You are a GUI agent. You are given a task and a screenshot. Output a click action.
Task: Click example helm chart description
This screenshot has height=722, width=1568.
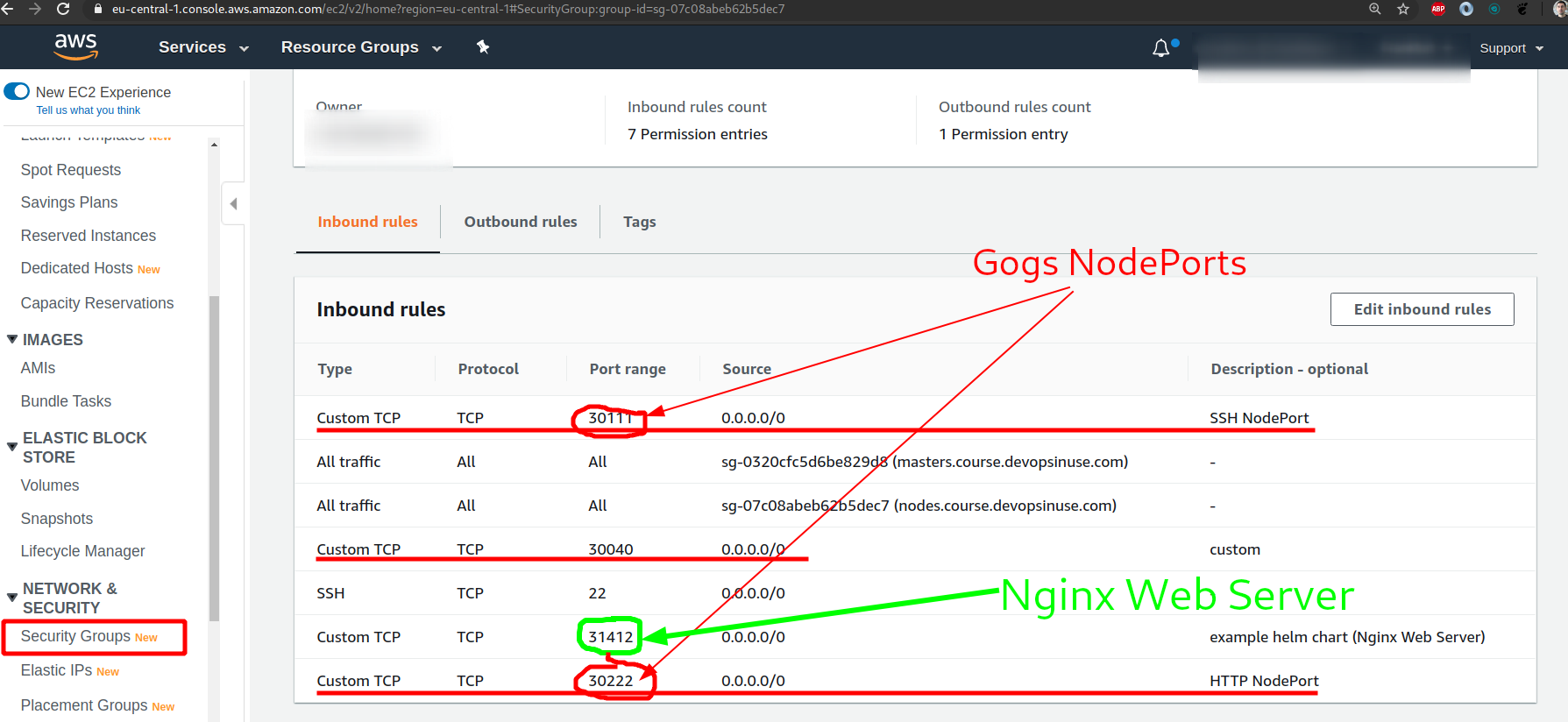coord(1347,637)
